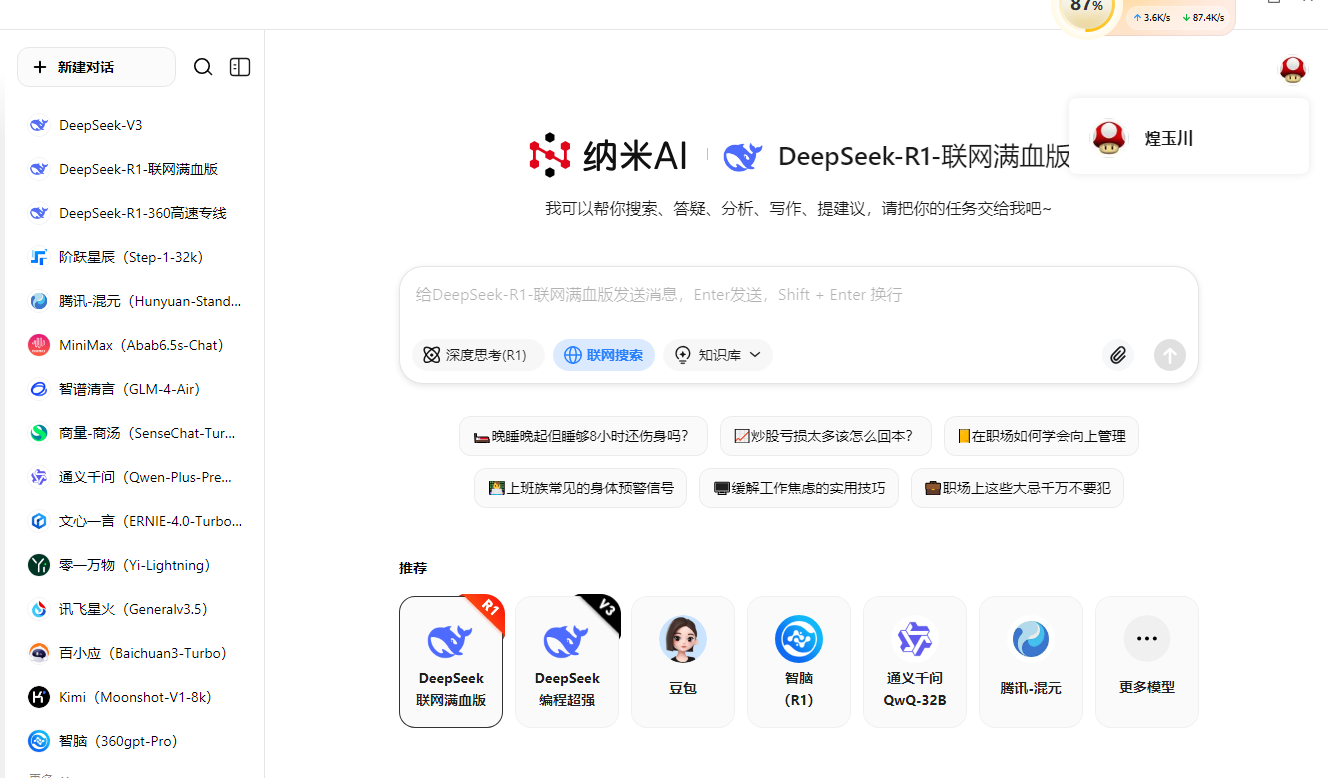Viewport: 1328px width, 778px height.
Task: Choose suggestion 缓解工作焦虑的实用技巧
Action: click(799, 488)
